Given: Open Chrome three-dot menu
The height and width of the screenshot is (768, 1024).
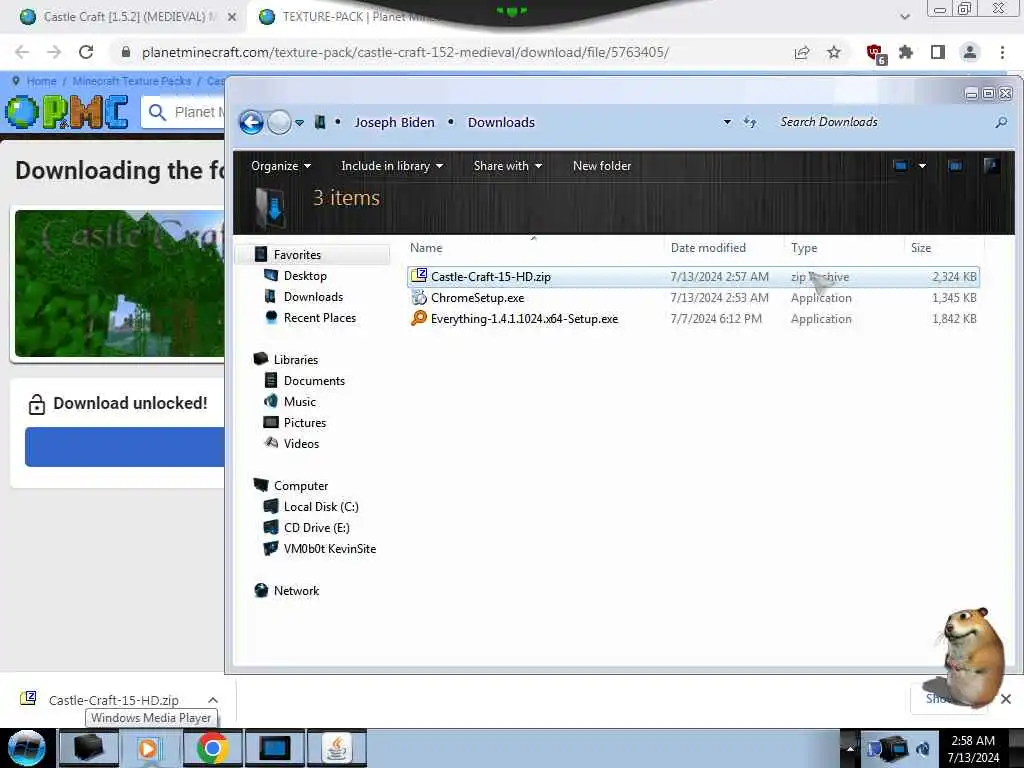Looking at the screenshot, I should (1002, 52).
